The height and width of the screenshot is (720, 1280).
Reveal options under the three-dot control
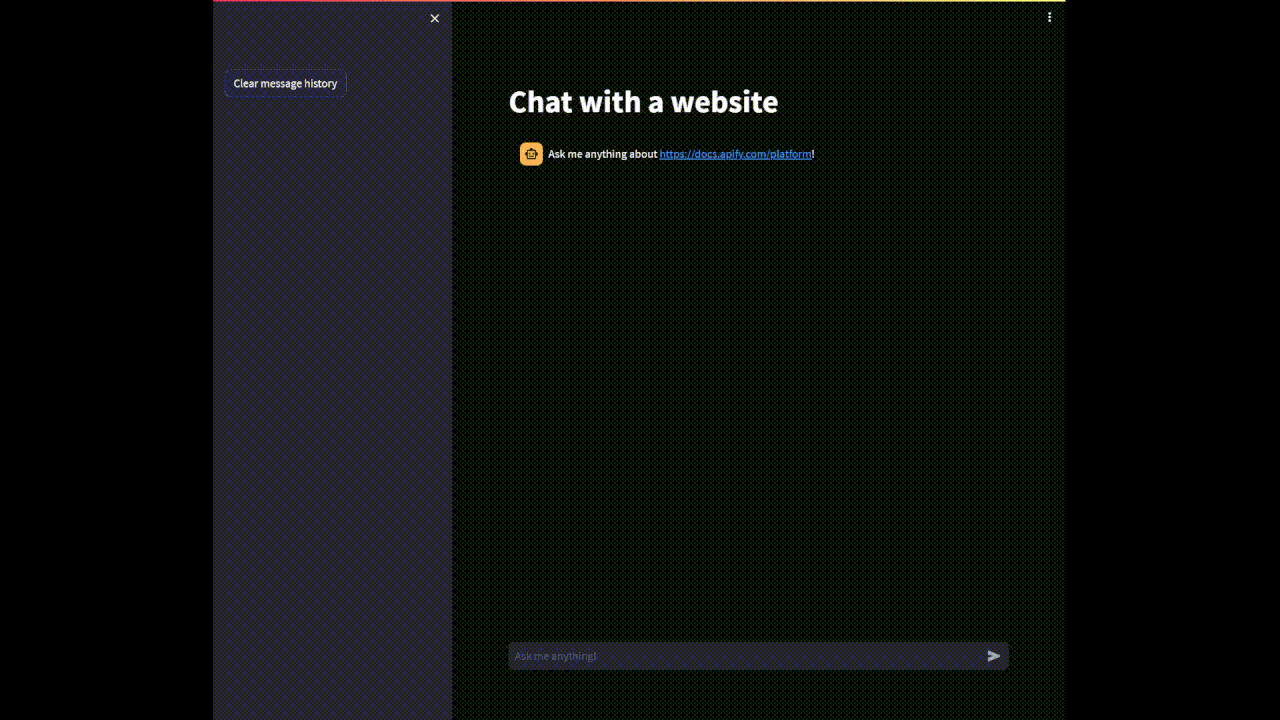point(1050,17)
